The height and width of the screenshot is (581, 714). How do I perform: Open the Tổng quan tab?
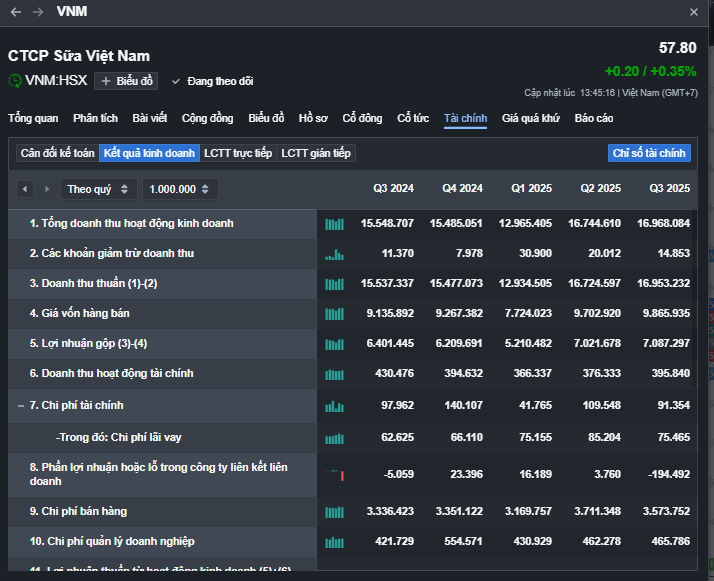tap(33, 118)
